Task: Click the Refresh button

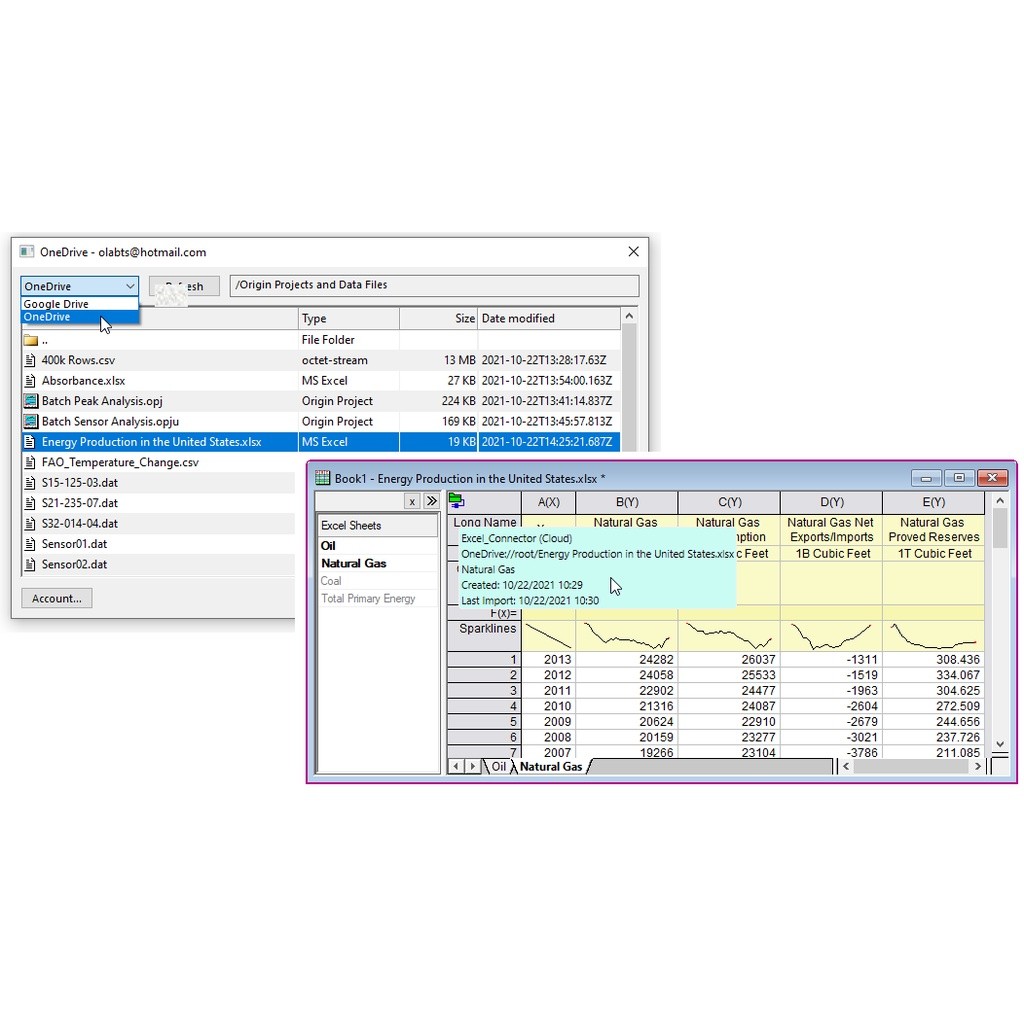Action: pyautogui.click(x=183, y=285)
